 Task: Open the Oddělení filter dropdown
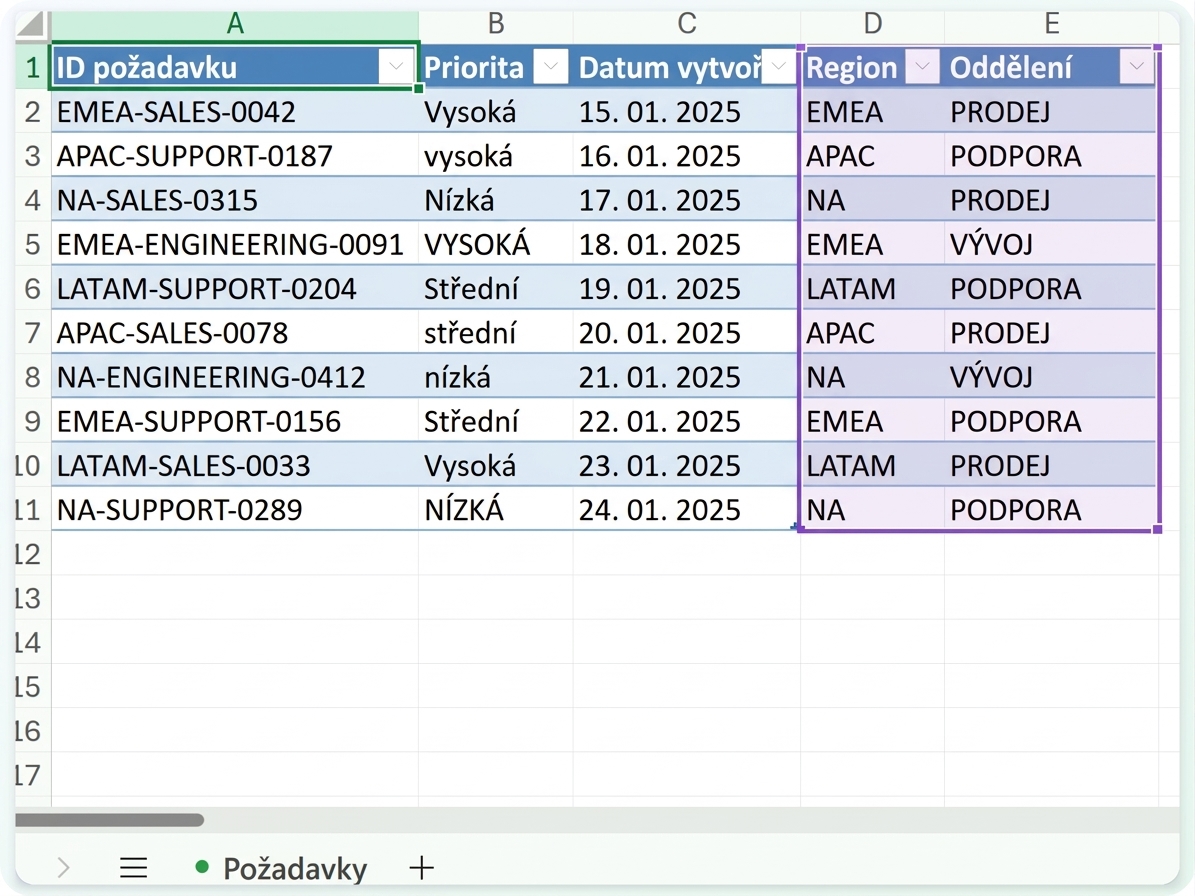click(x=1136, y=67)
